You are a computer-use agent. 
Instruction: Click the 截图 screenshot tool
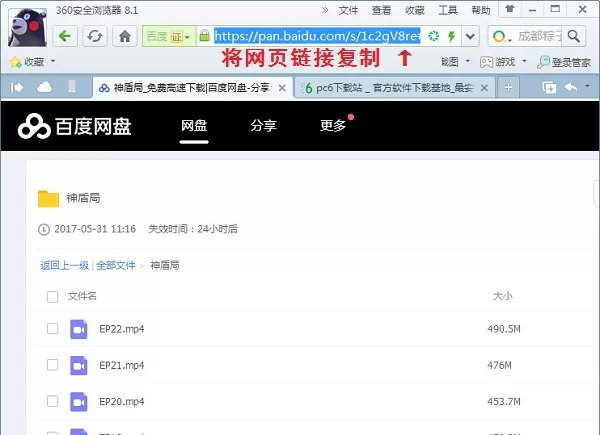click(x=450, y=62)
